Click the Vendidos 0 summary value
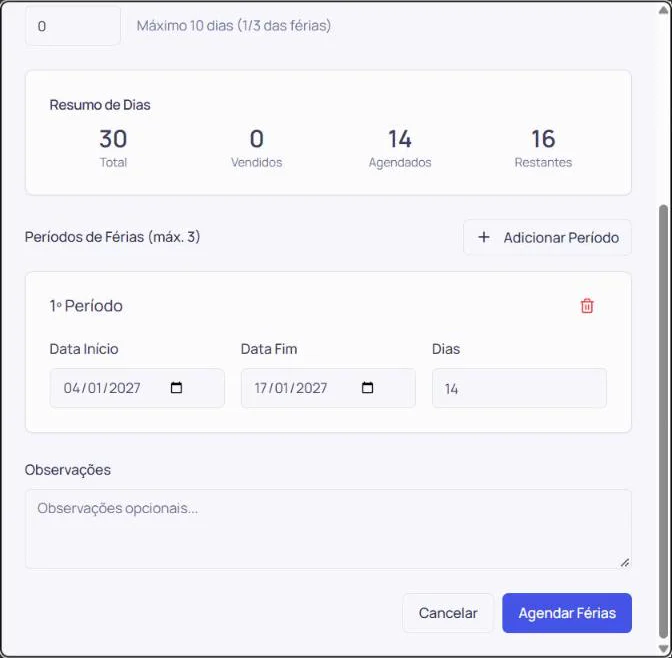This screenshot has height=658, width=672. (x=257, y=139)
